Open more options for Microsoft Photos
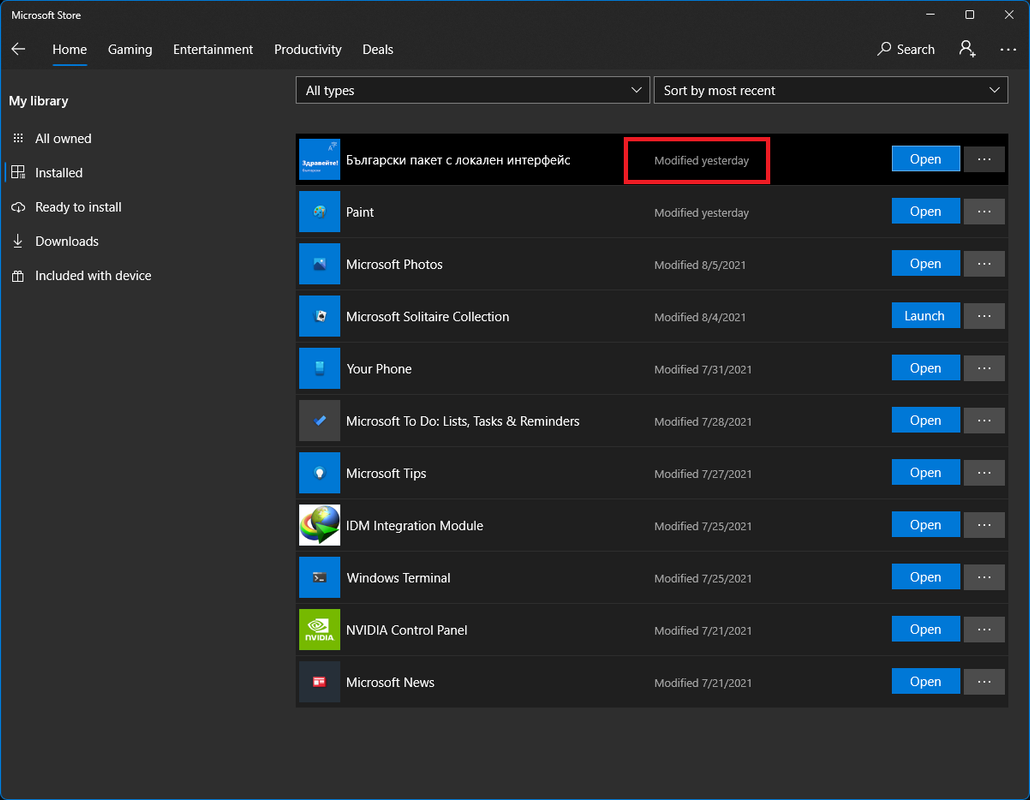The width and height of the screenshot is (1030, 800). (x=983, y=263)
